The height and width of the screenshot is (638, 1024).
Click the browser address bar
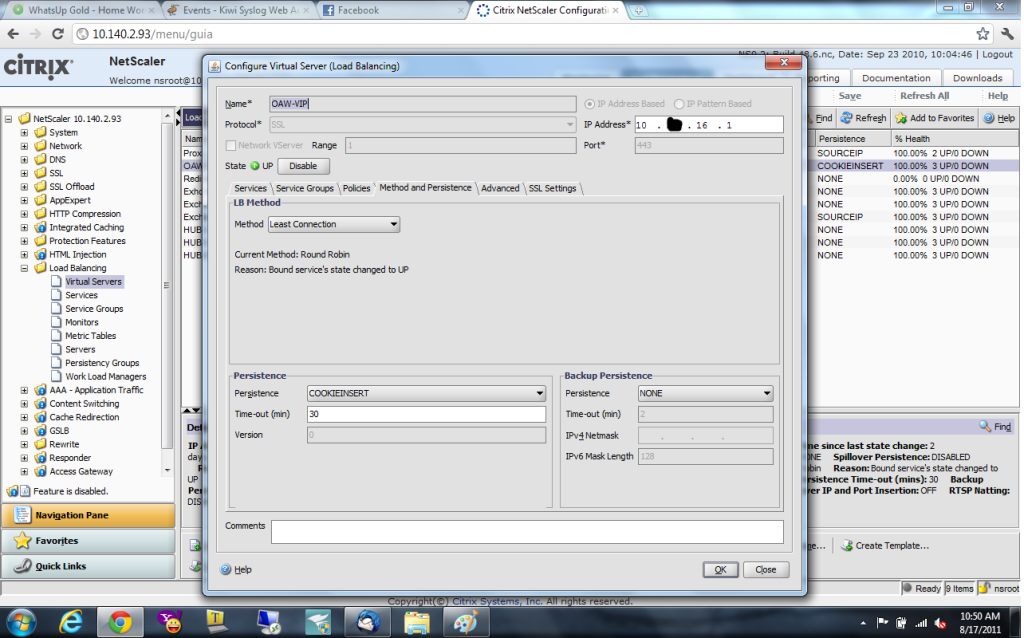(522, 34)
